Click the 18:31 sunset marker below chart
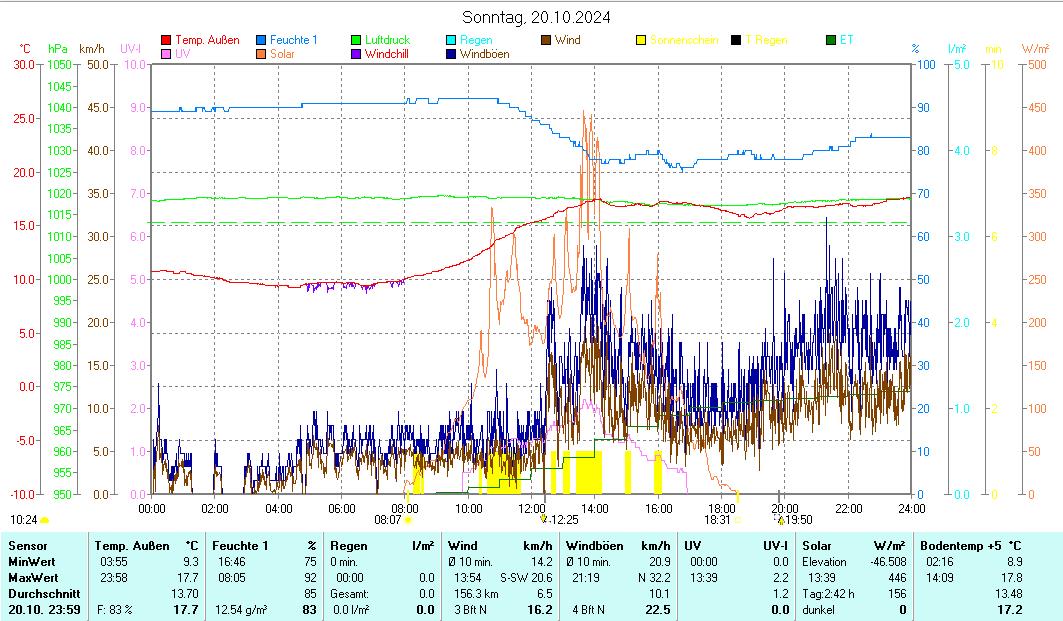This screenshot has height=621, width=1063. (x=717, y=520)
